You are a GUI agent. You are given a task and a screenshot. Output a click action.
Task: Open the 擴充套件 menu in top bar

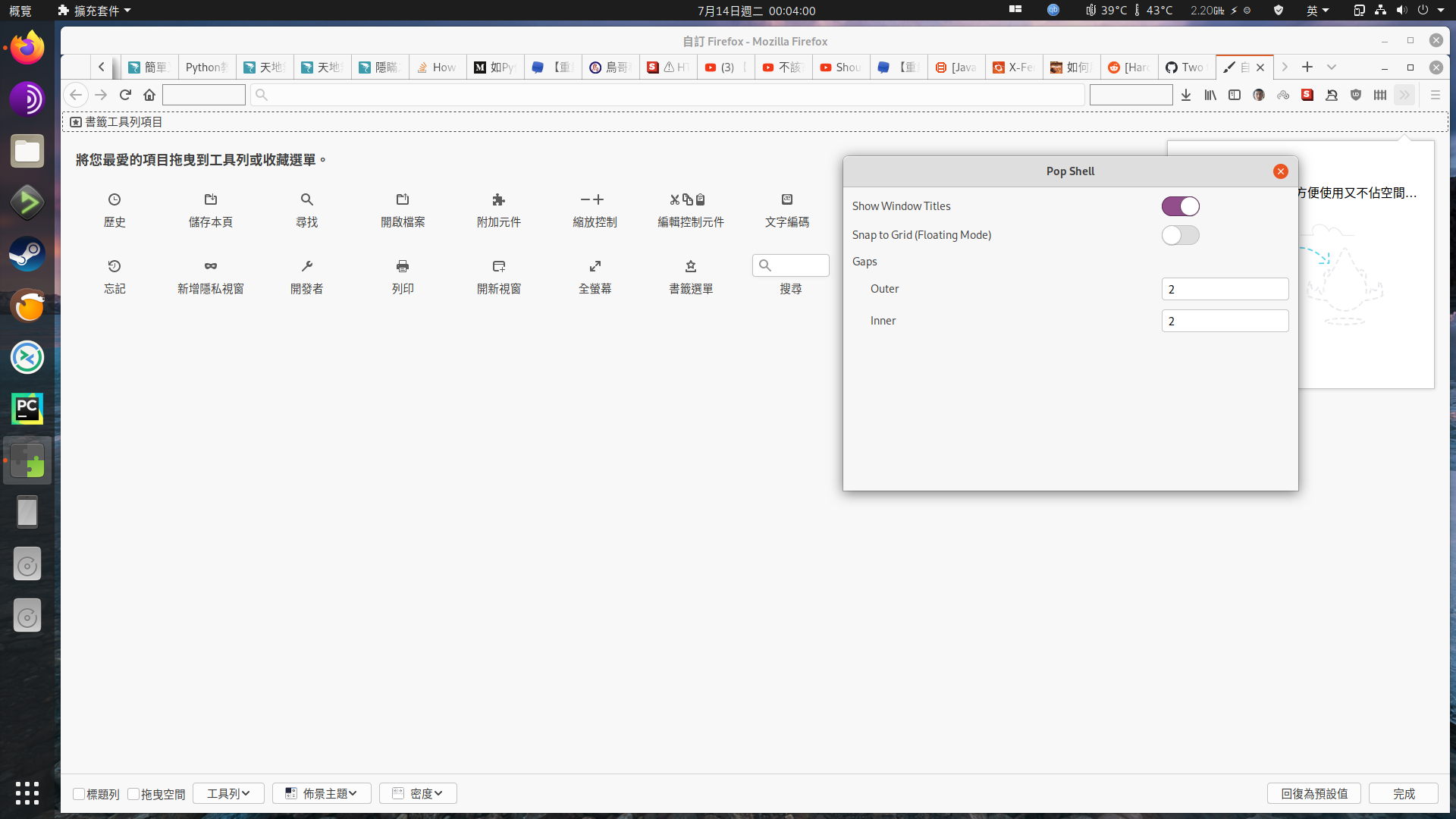[x=95, y=11]
